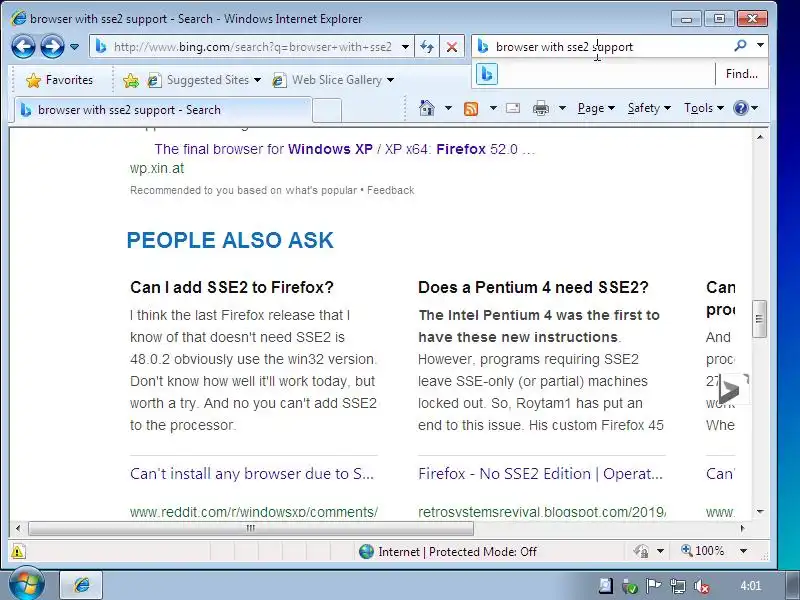The width and height of the screenshot is (800, 600).
Task: Open the Suggested Sites favorites link
Action: [204, 80]
